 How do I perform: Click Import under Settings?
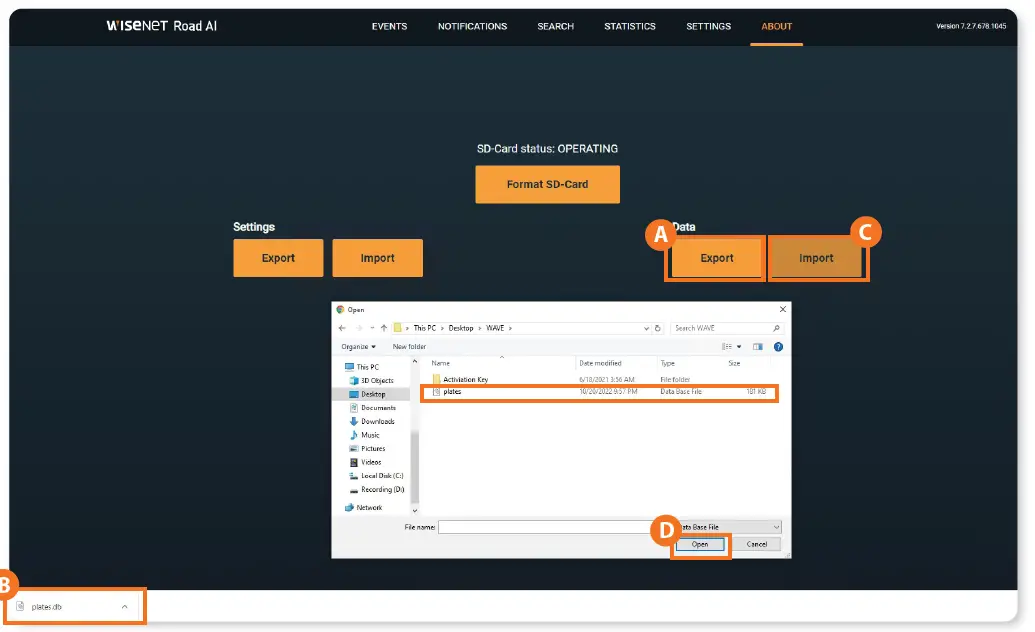(378, 258)
